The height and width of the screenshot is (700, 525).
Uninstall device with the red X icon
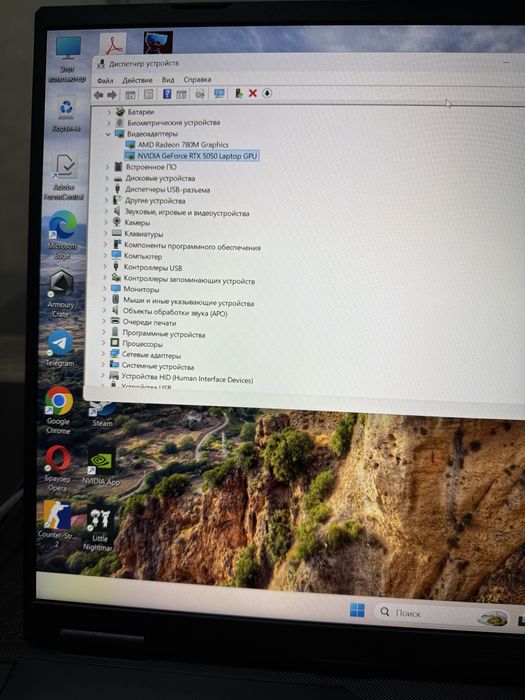click(x=253, y=93)
